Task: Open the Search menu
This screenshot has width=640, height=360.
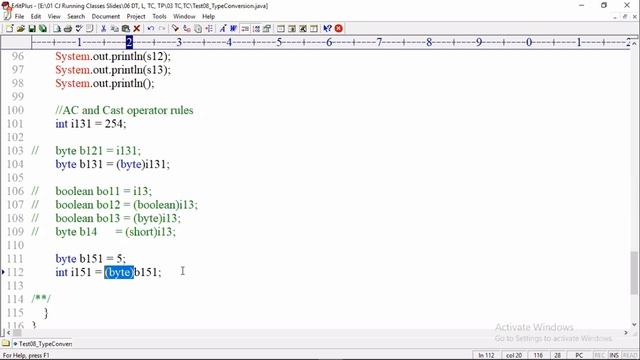Action: [x=76, y=16]
